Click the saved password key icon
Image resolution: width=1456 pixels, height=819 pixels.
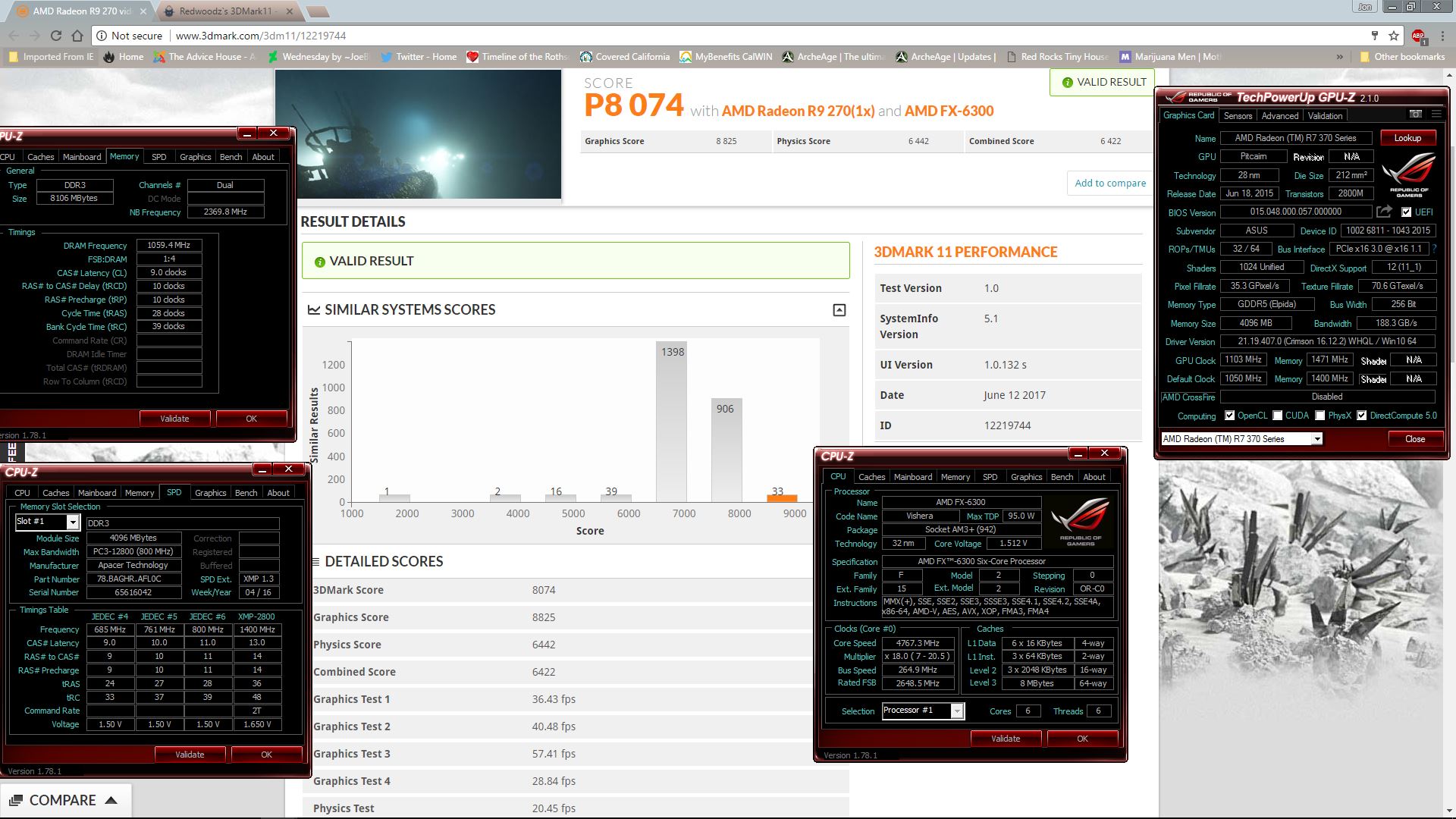(x=1374, y=36)
